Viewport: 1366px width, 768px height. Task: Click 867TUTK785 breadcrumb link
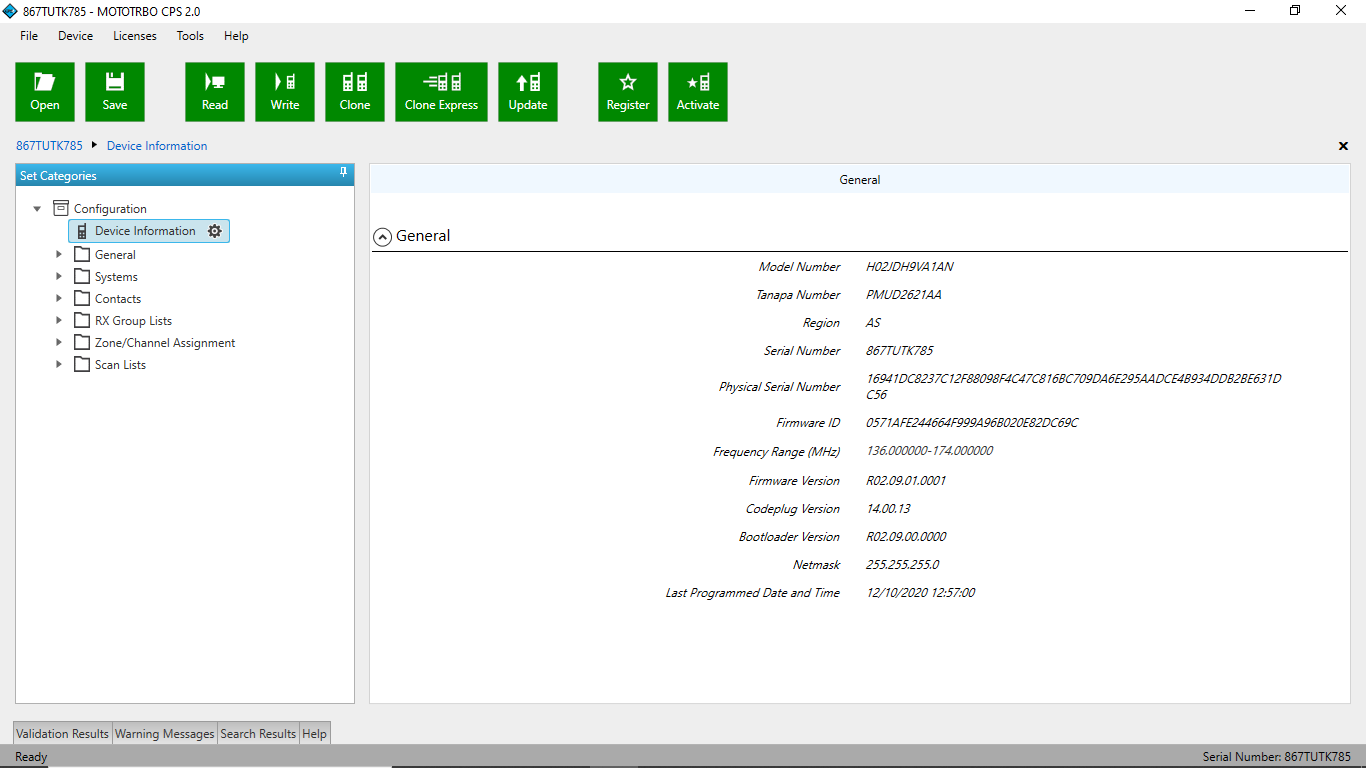[49, 146]
